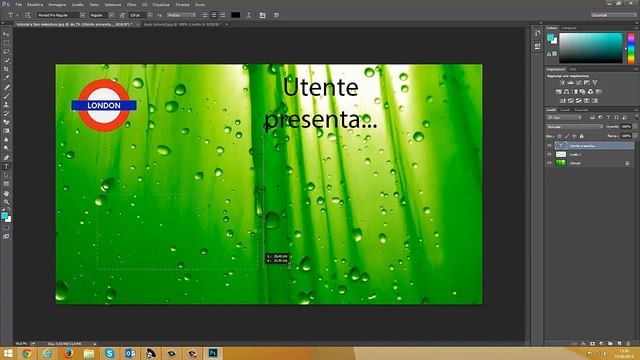This screenshot has width=640, height=360.
Task: Open Skype from the taskbar
Action: click(109, 353)
